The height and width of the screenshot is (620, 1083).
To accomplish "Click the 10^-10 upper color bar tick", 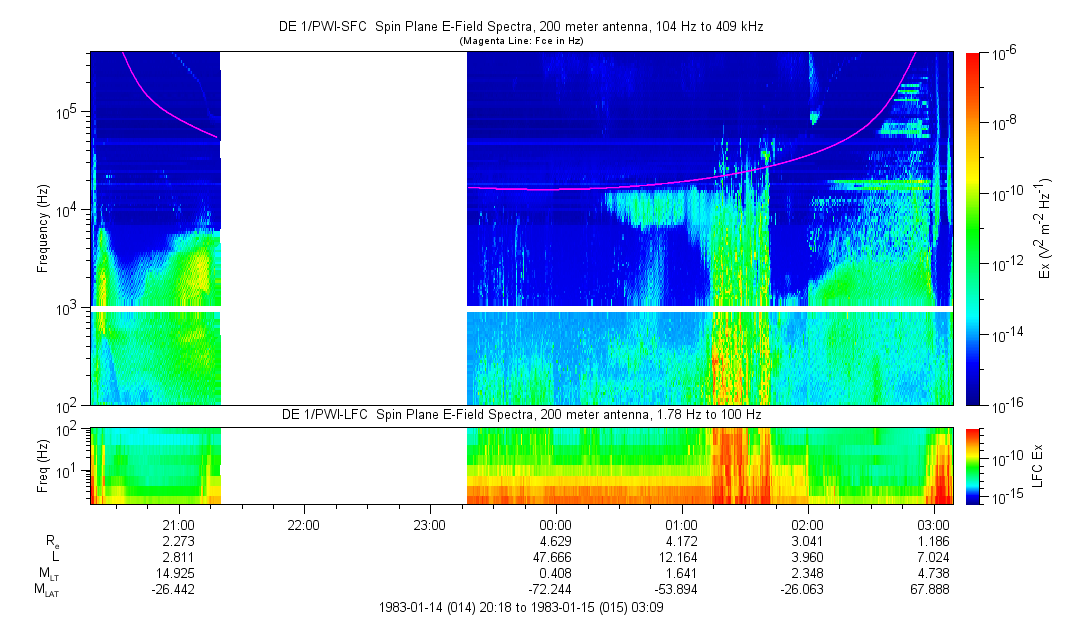I will point(1005,195).
